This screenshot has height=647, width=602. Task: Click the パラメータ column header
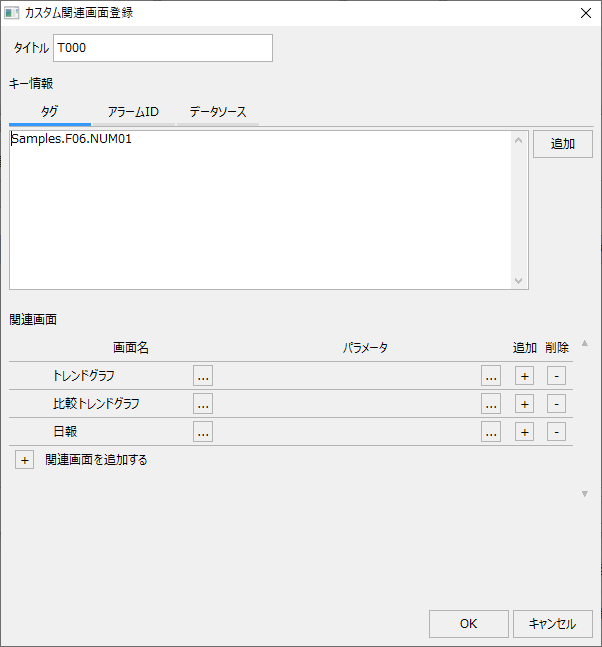pyautogui.click(x=365, y=347)
